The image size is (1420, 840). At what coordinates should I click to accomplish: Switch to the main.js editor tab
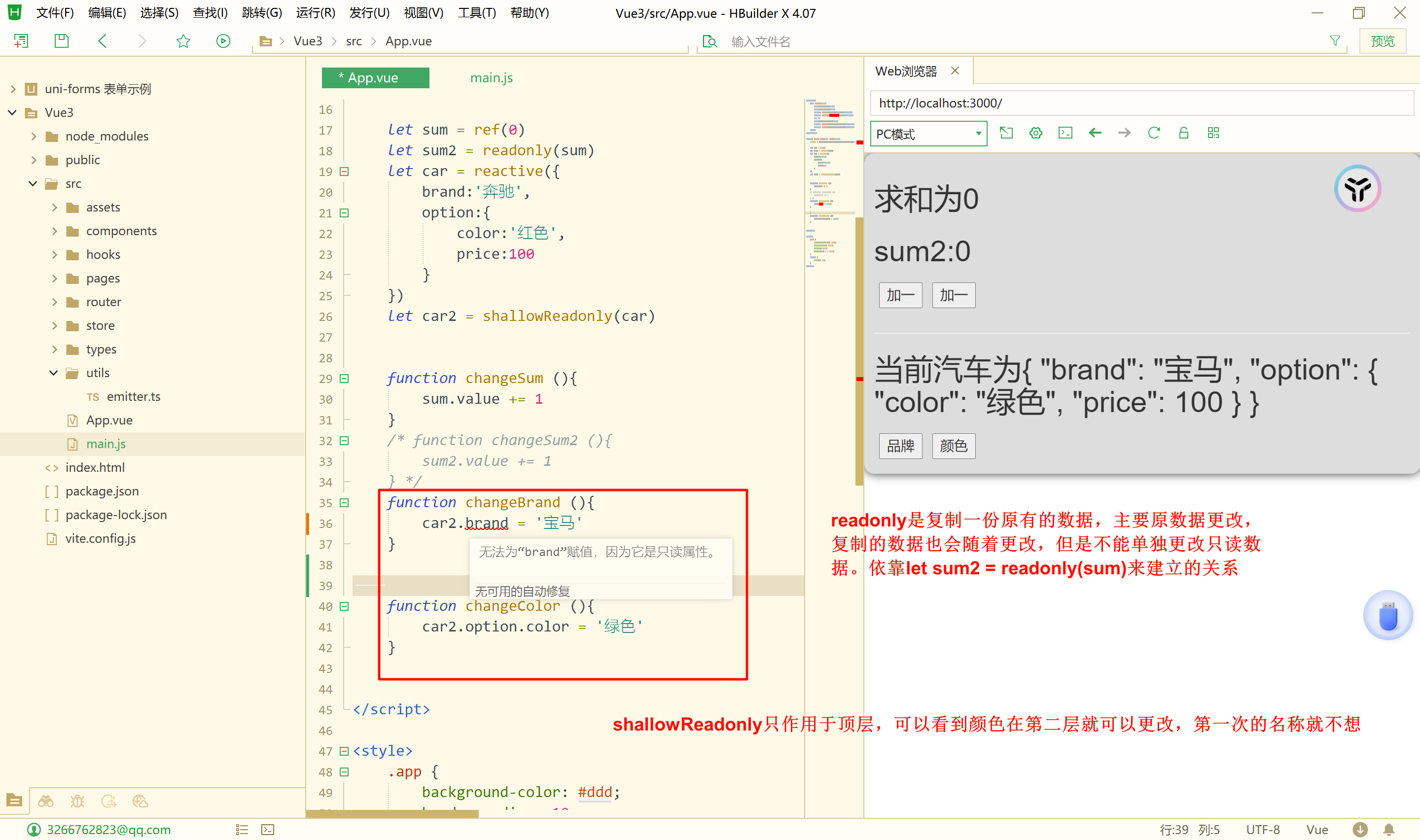coord(491,78)
